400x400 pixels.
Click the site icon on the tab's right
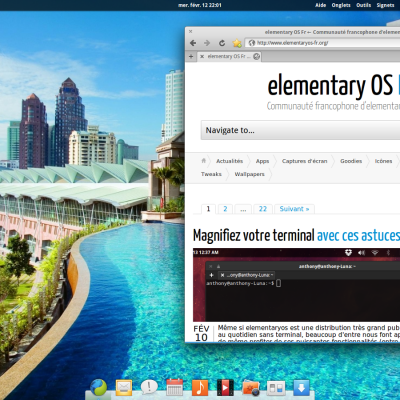(x=256, y=56)
